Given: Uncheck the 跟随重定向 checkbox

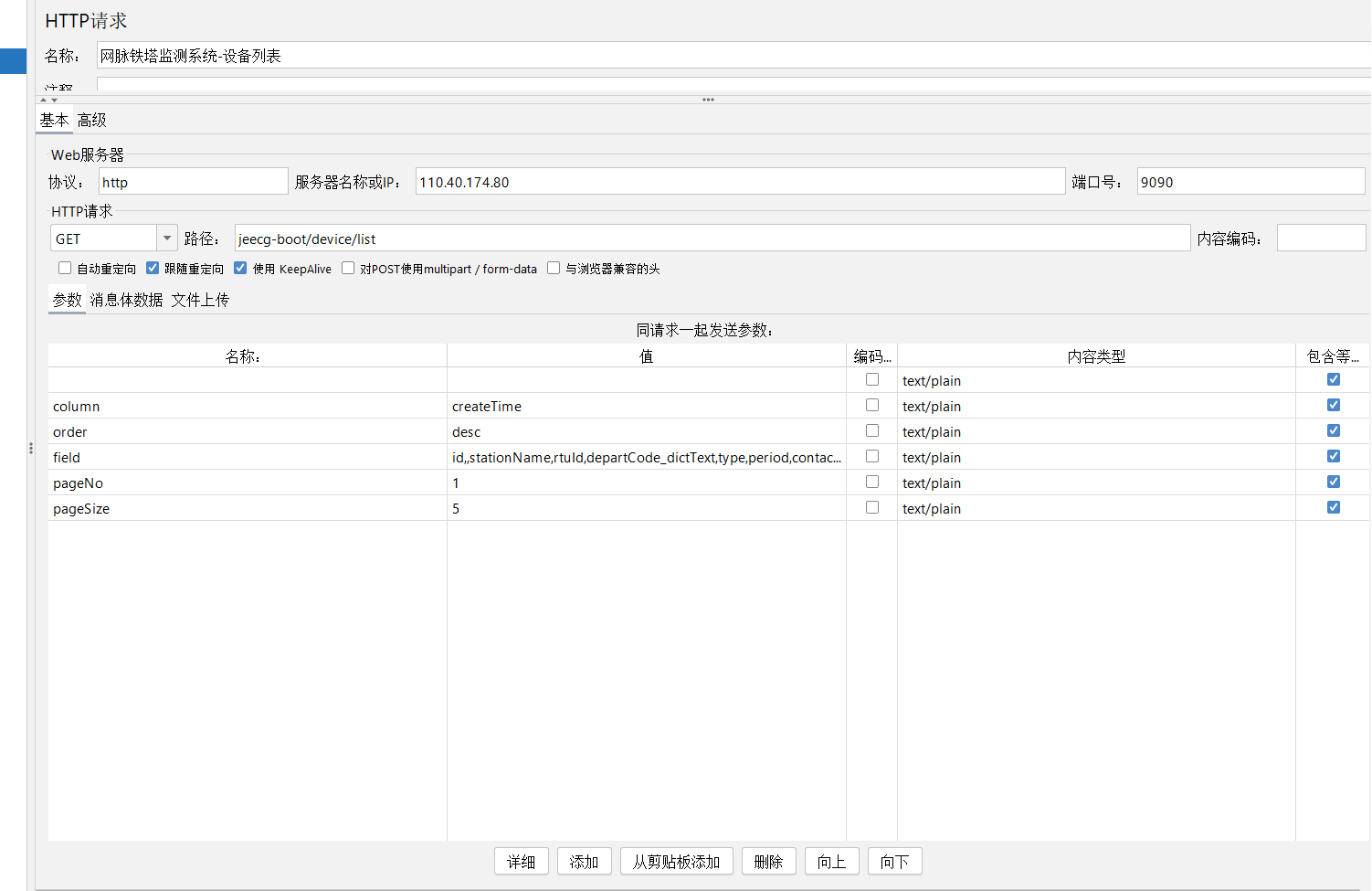Looking at the screenshot, I should (153, 269).
